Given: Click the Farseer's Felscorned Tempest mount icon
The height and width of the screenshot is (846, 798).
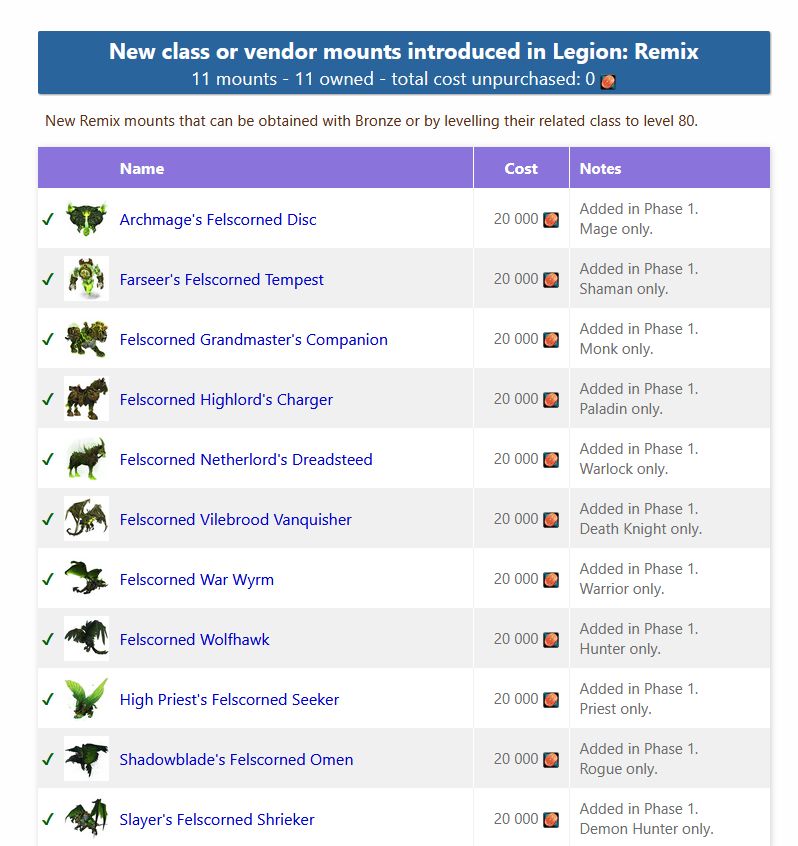Looking at the screenshot, I should point(86,278).
